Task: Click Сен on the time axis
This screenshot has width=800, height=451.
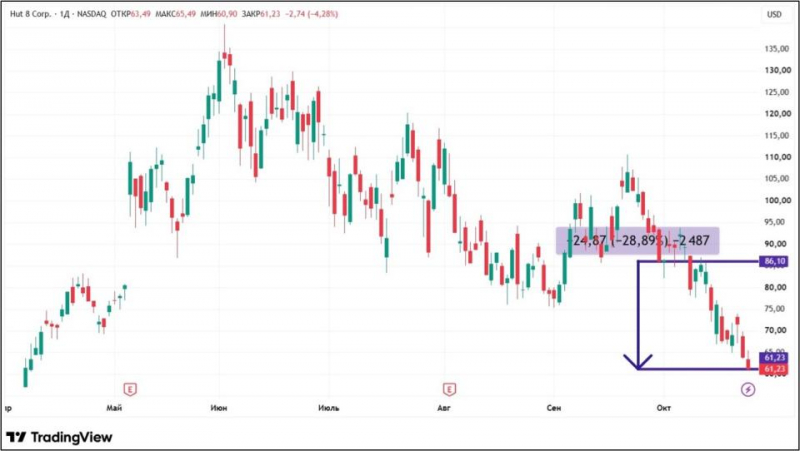Action: 554,408
